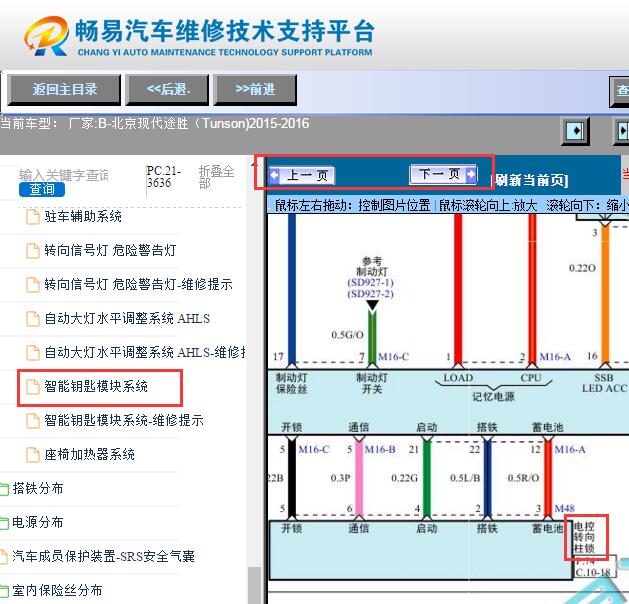Click the page icon beside 智能钥匙模块系统-维修提示
This screenshot has width=629, height=604.
tap(32, 421)
